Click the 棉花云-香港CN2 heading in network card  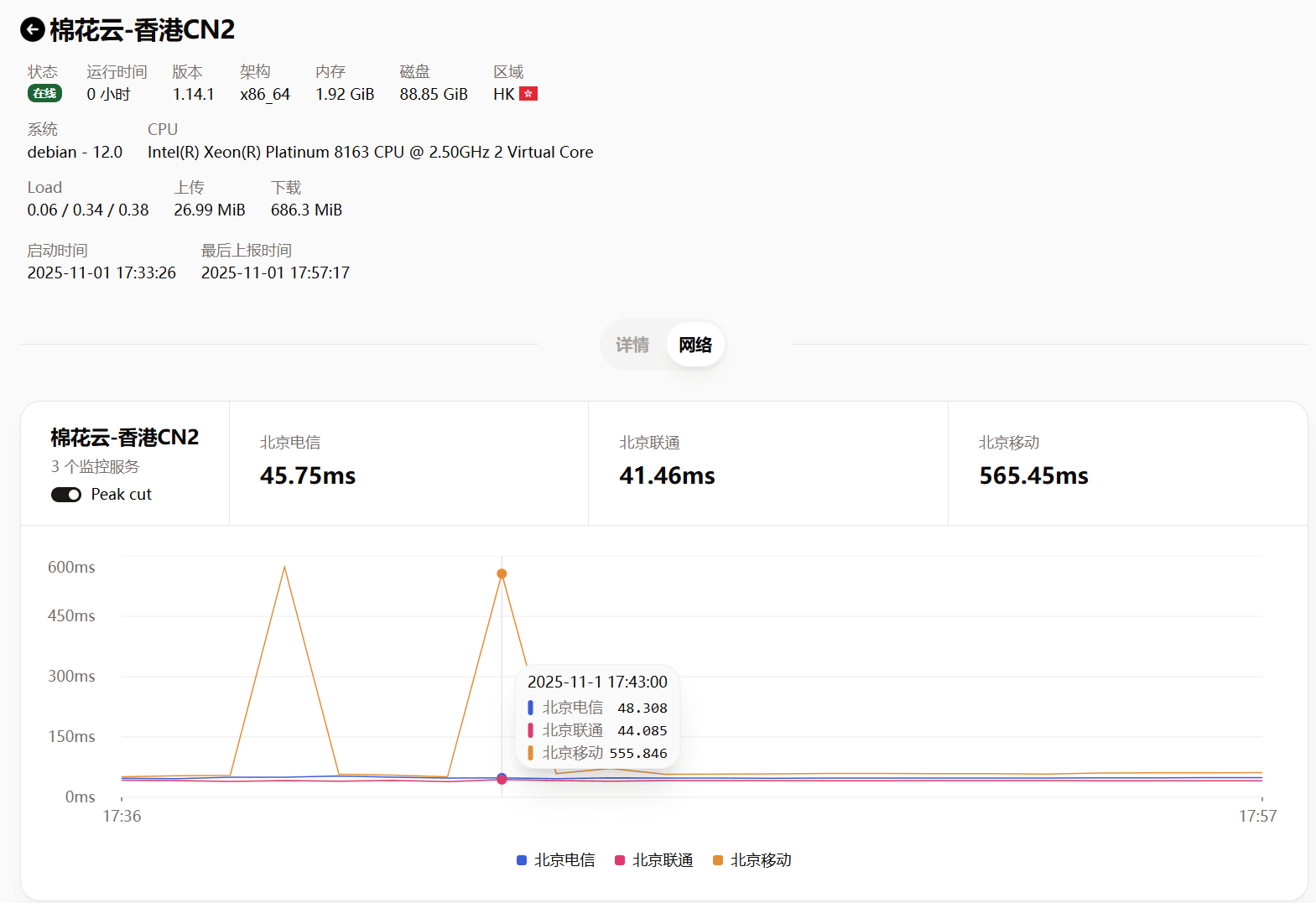(x=125, y=438)
